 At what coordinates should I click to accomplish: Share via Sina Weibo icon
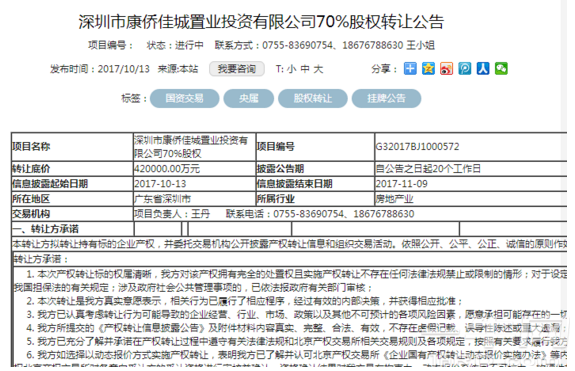point(447,69)
